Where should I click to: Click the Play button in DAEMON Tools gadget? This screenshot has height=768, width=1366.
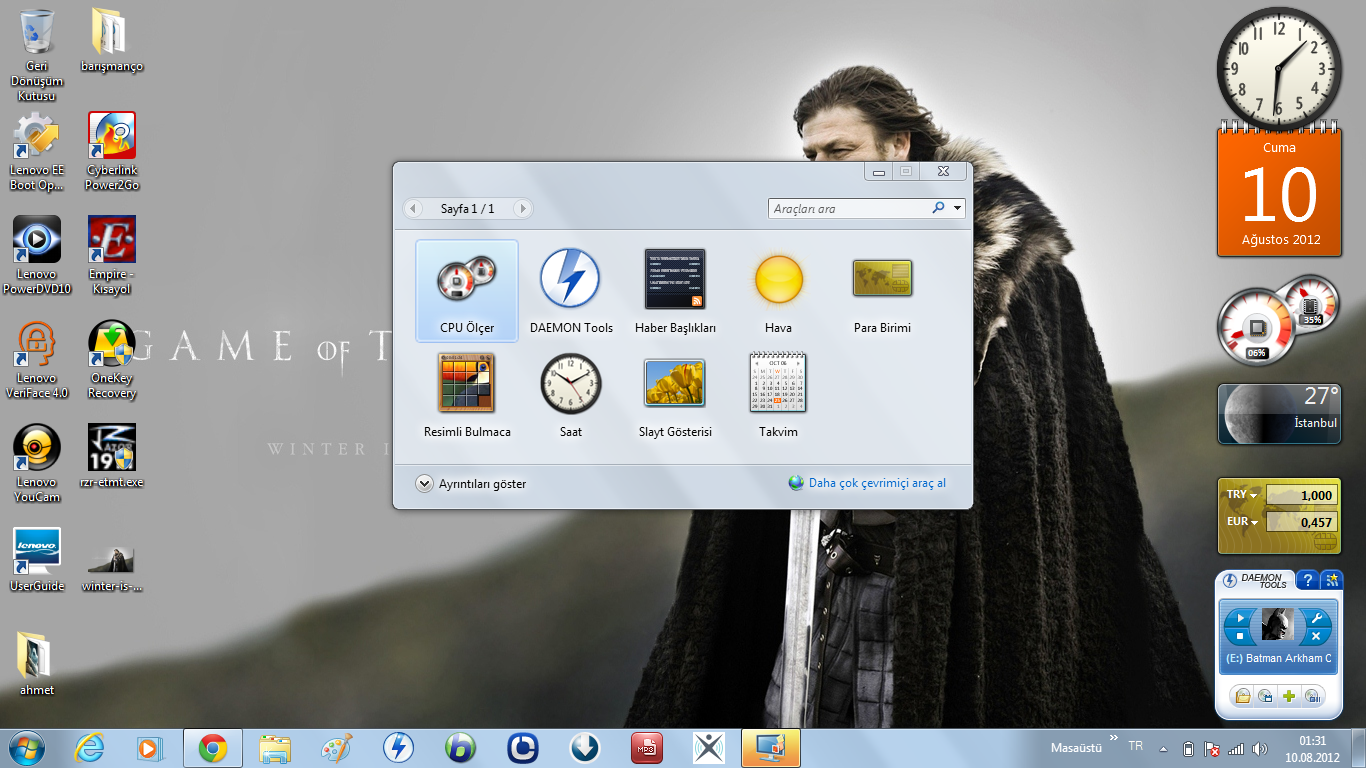[x=1240, y=619]
